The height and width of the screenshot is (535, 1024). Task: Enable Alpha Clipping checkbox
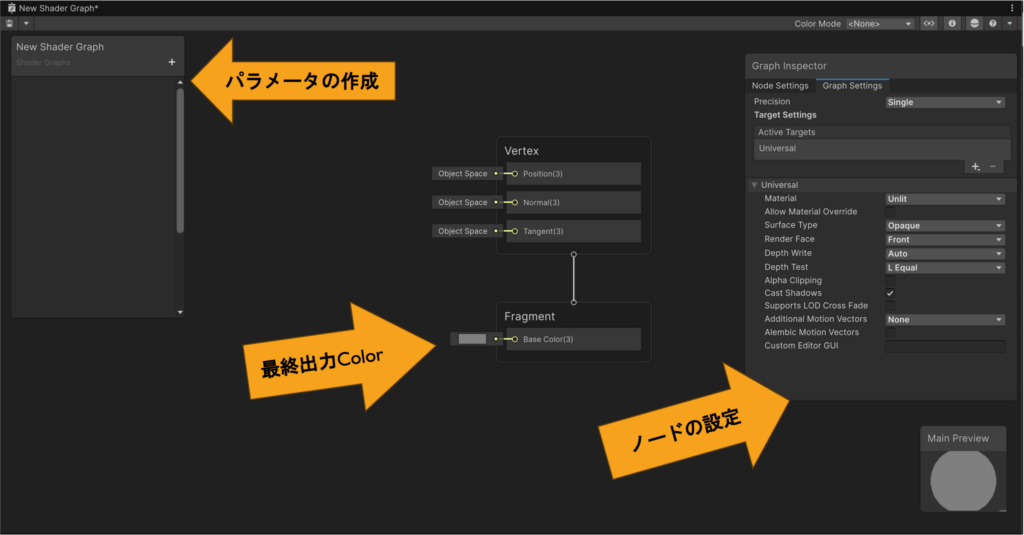click(890, 281)
